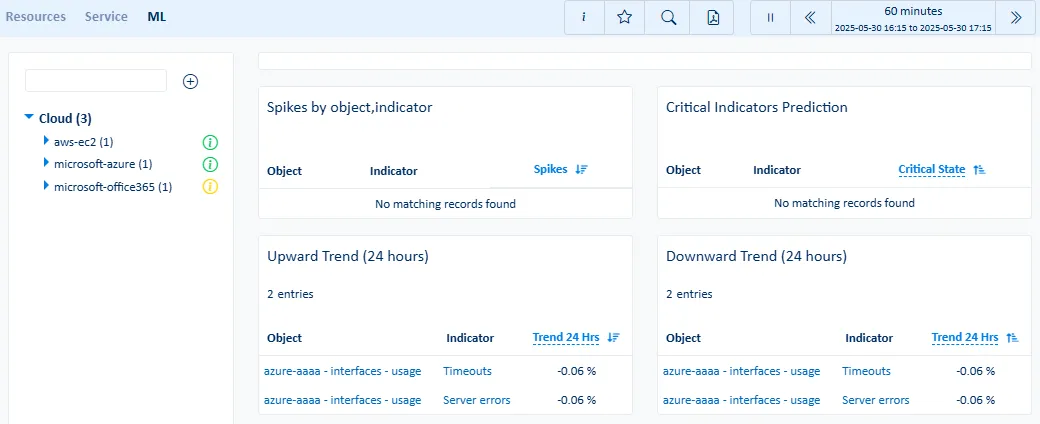The width and height of the screenshot is (1040, 424).
Task: Click the info 'i' toolbar button
Action: 584,18
